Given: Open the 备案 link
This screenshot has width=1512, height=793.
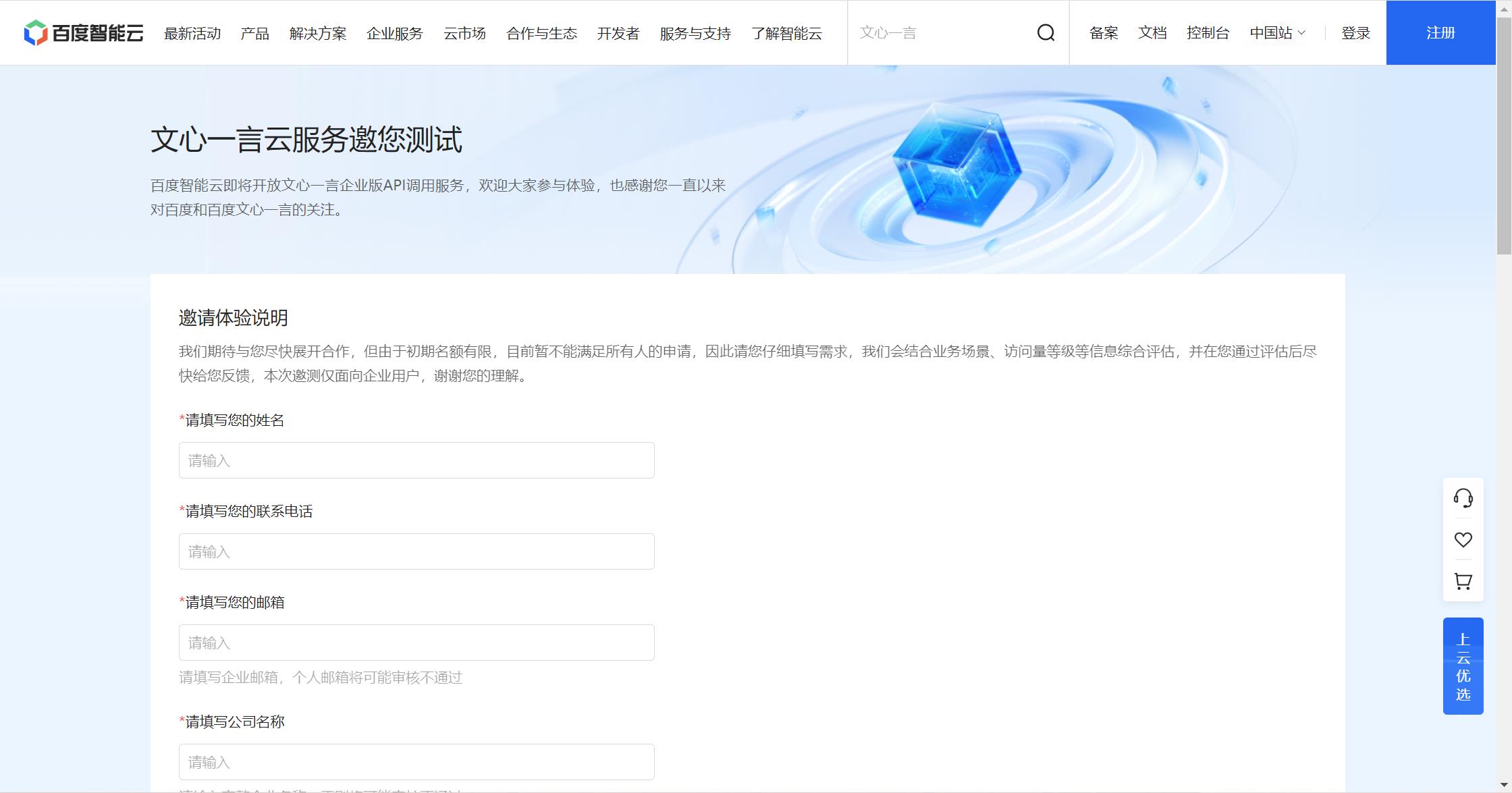Looking at the screenshot, I should click(1104, 32).
